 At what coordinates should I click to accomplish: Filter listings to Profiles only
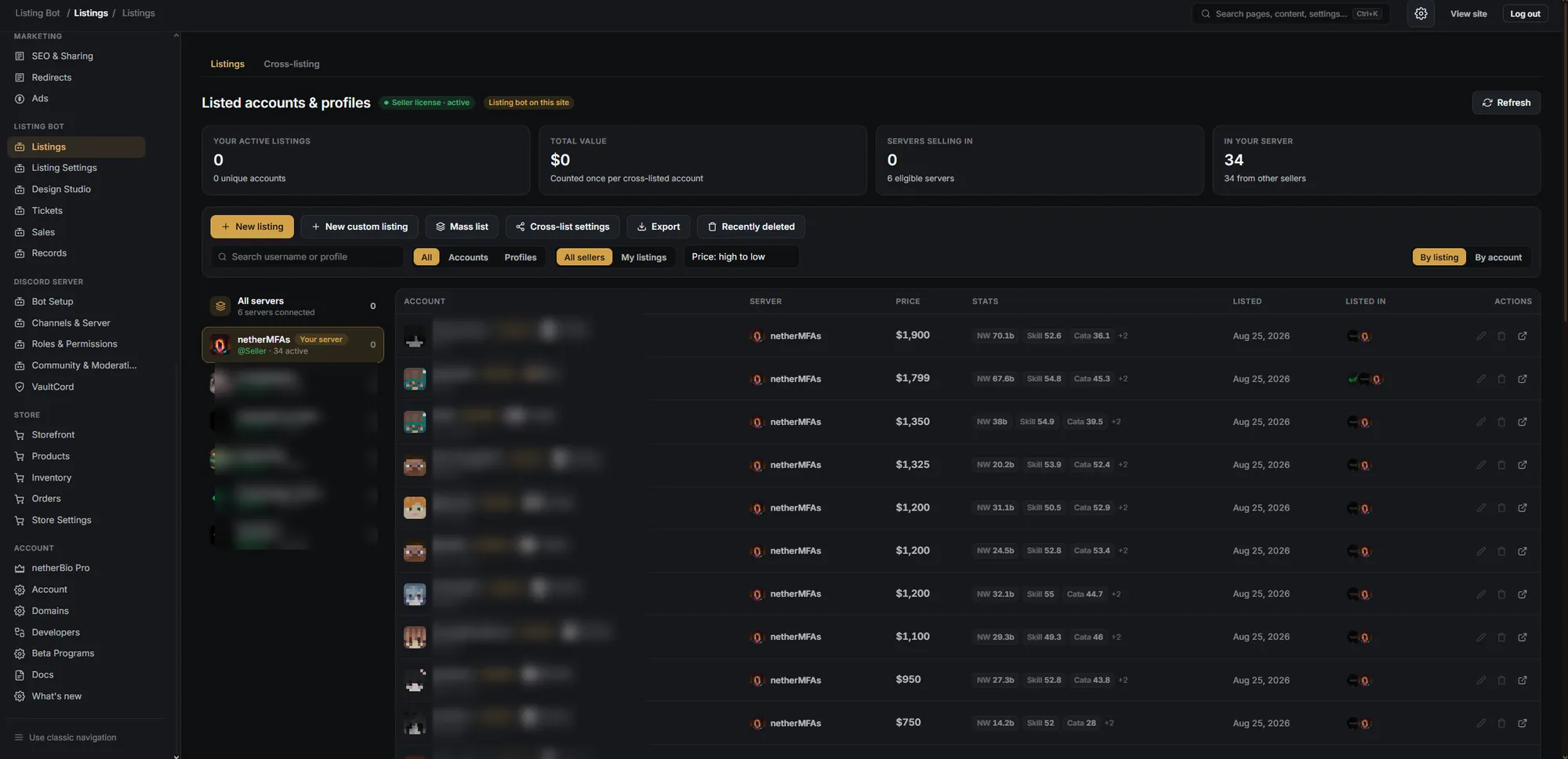pos(521,257)
